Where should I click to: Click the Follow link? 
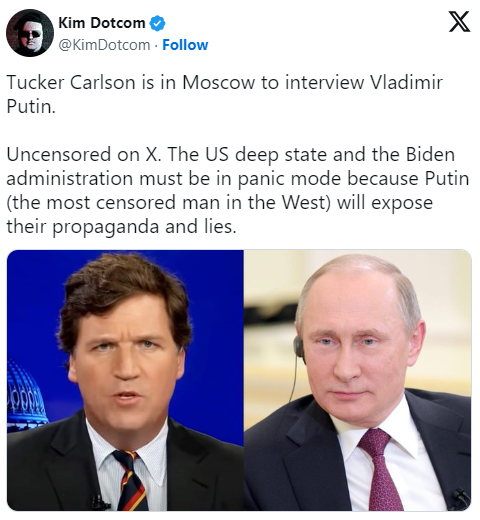click(x=185, y=45)
